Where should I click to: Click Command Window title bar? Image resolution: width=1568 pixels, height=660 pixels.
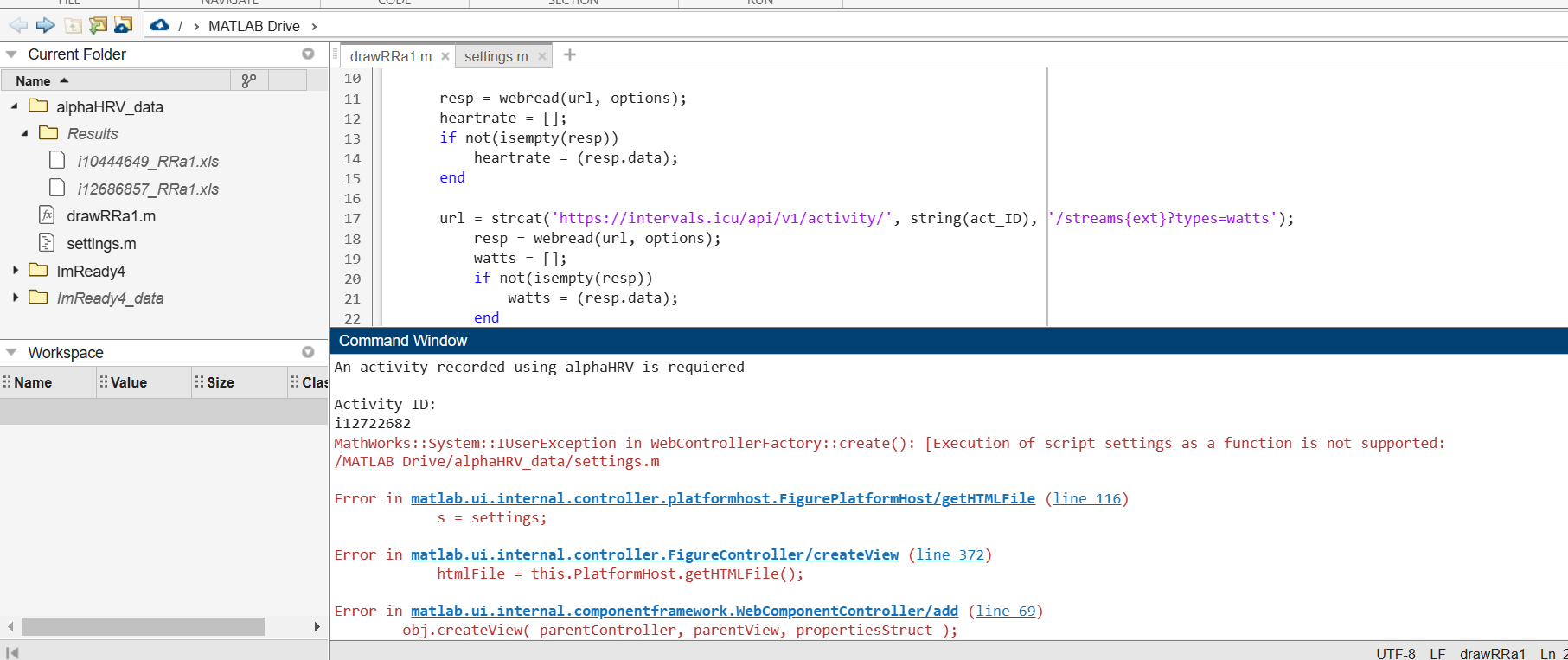[949, 341]
